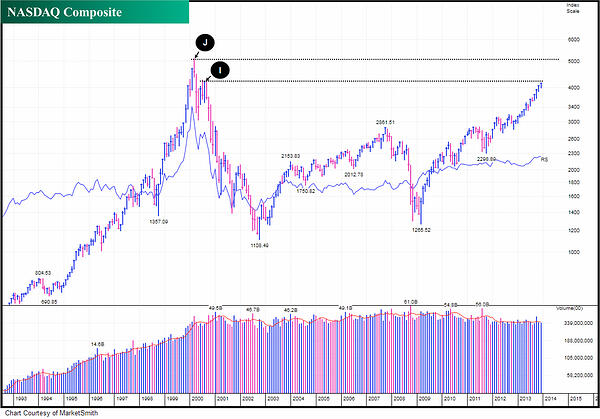The image size is (600, 419).
Task: Click the 1750.82 price label
Action: click(306, 191)
